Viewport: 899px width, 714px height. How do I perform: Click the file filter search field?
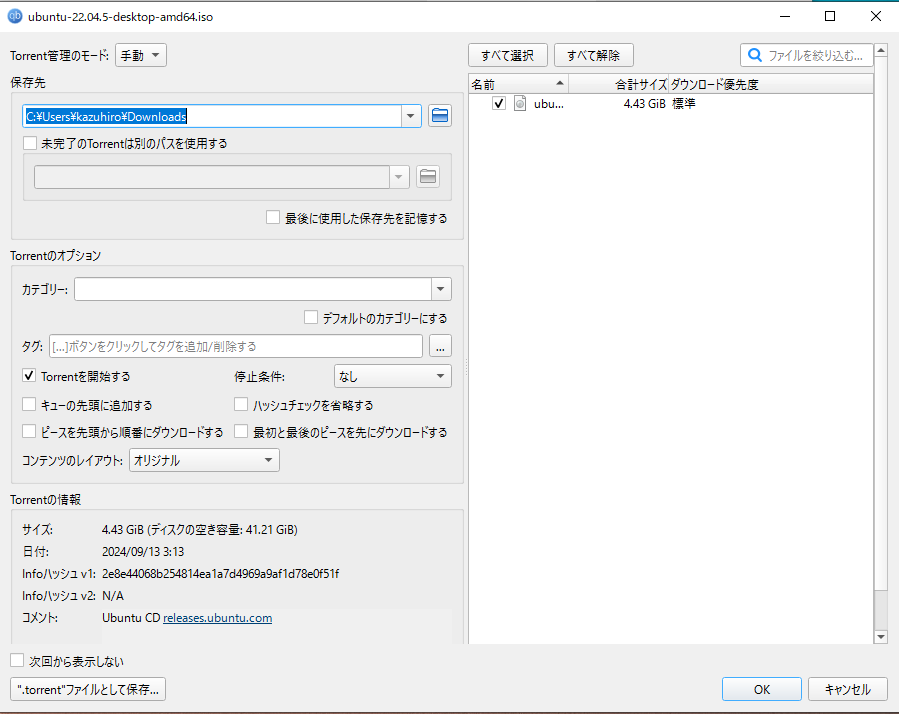[x=812, y=55]
